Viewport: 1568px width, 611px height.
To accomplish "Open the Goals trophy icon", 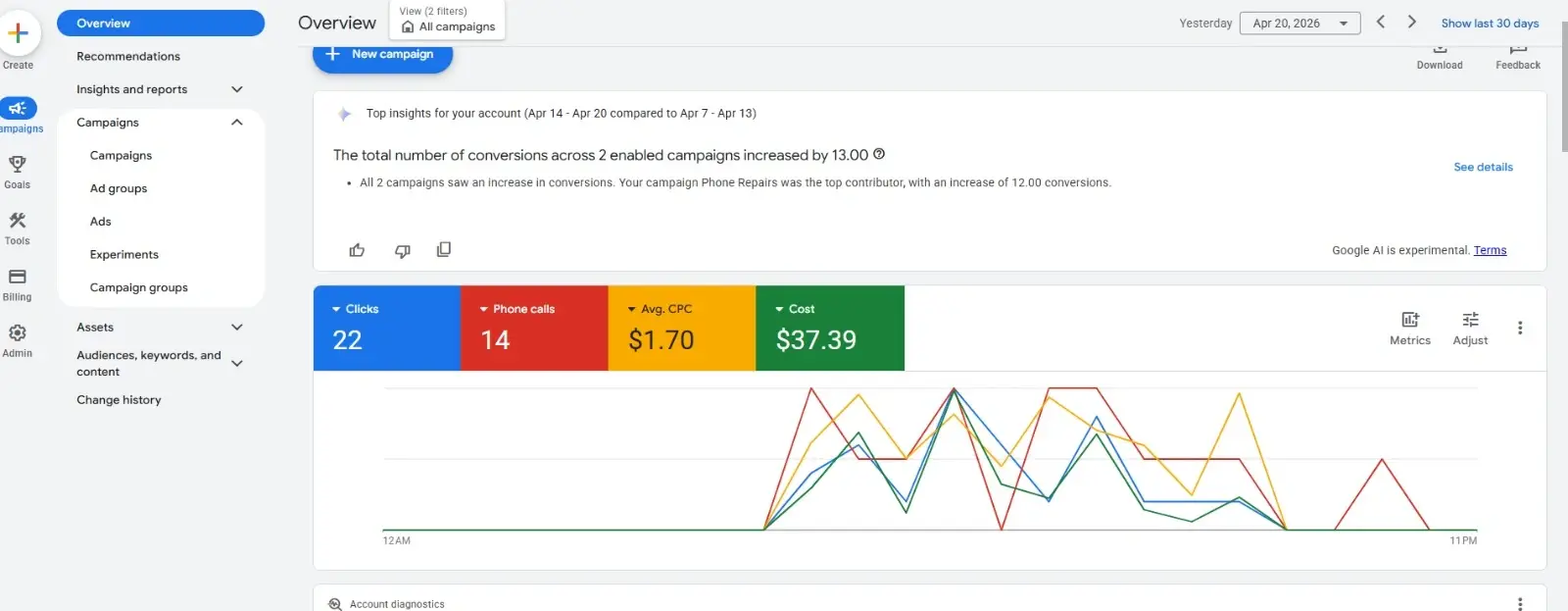I will (18, 164).
